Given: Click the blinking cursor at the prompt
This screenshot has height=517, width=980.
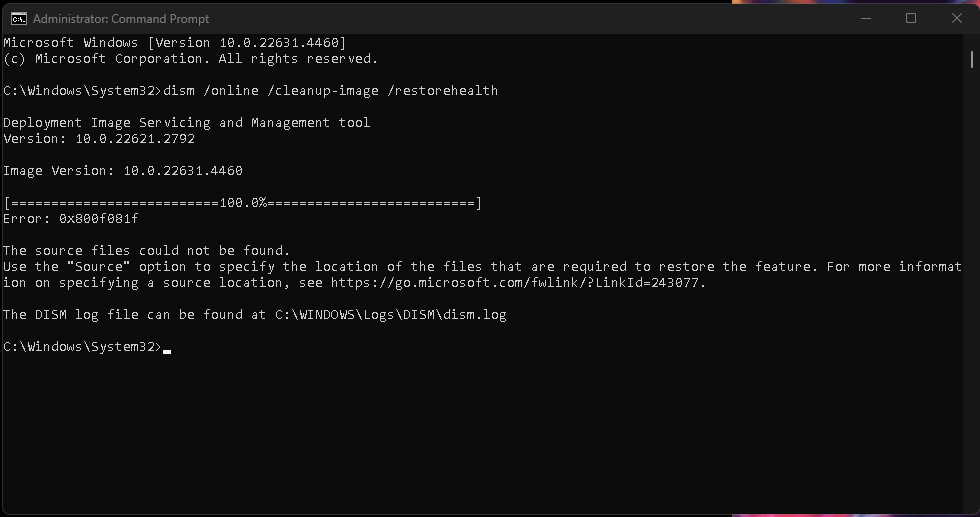Looking at the screenshot, I should 167,351.
